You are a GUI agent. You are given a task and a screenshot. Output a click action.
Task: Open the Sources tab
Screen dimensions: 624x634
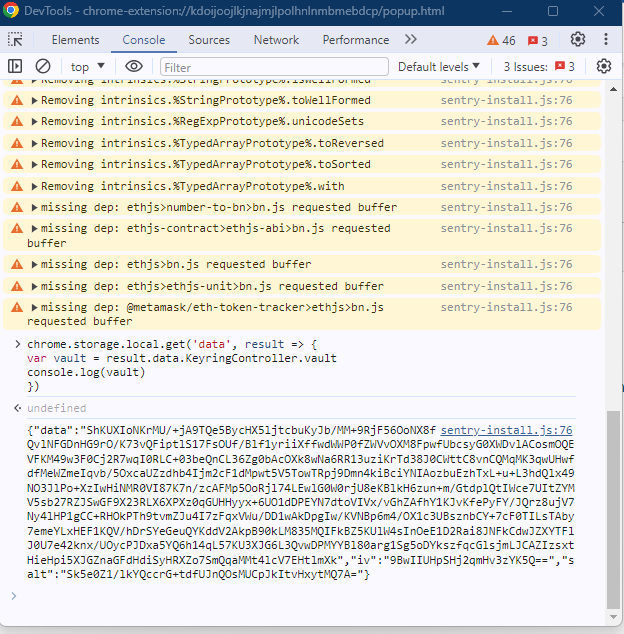[x=209, y=40]
